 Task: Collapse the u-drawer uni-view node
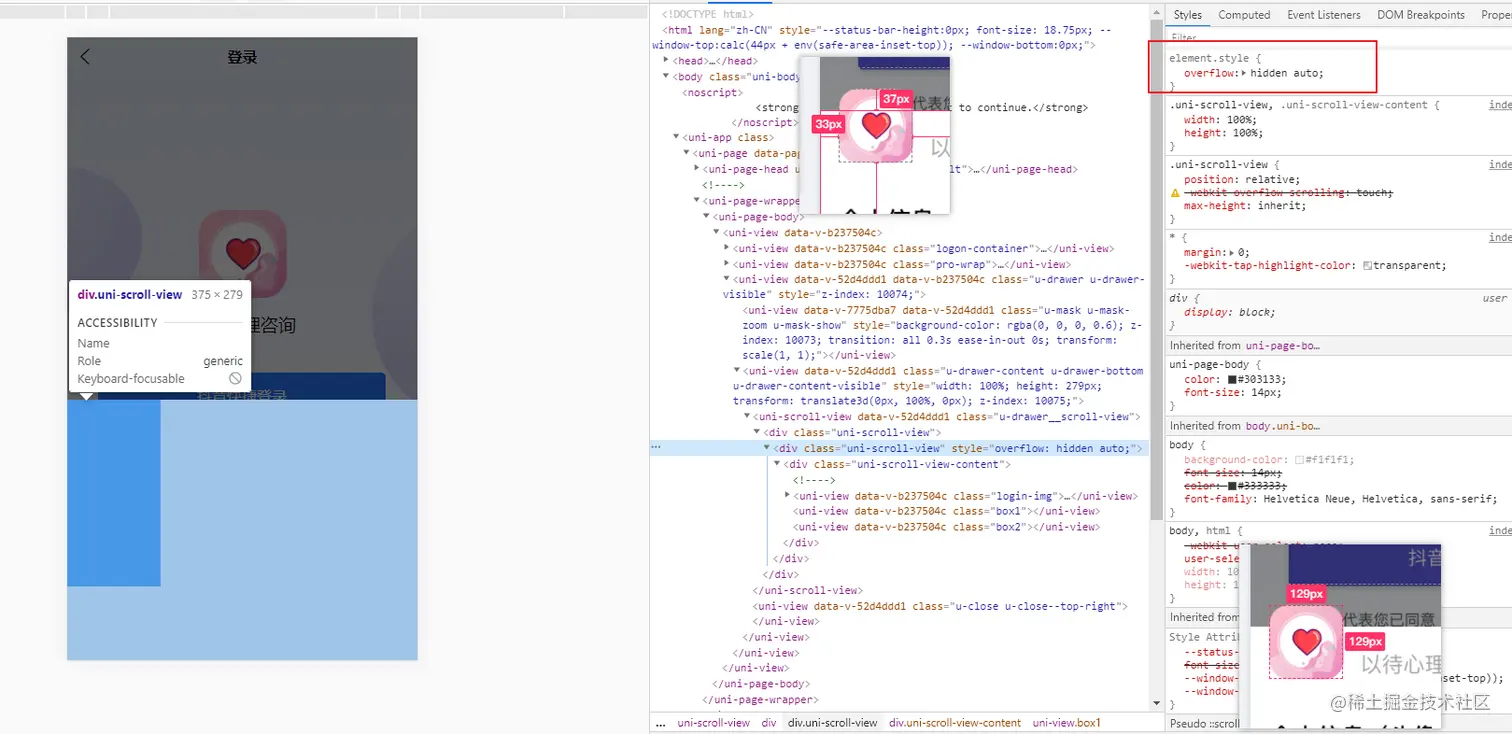727,280
